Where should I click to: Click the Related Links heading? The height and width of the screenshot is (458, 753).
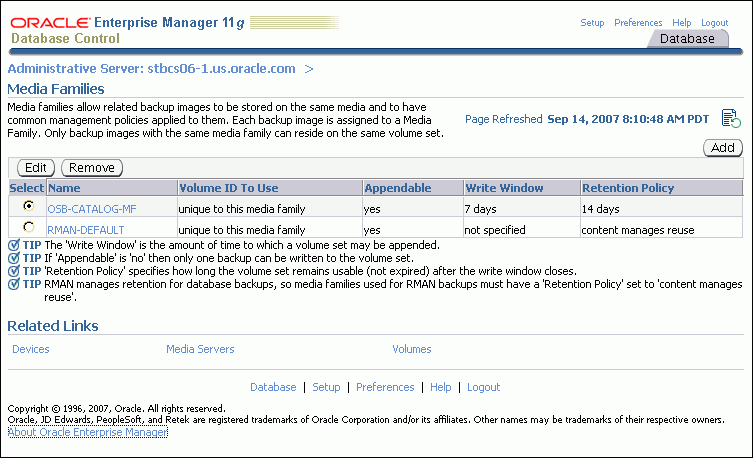point(53,326)
